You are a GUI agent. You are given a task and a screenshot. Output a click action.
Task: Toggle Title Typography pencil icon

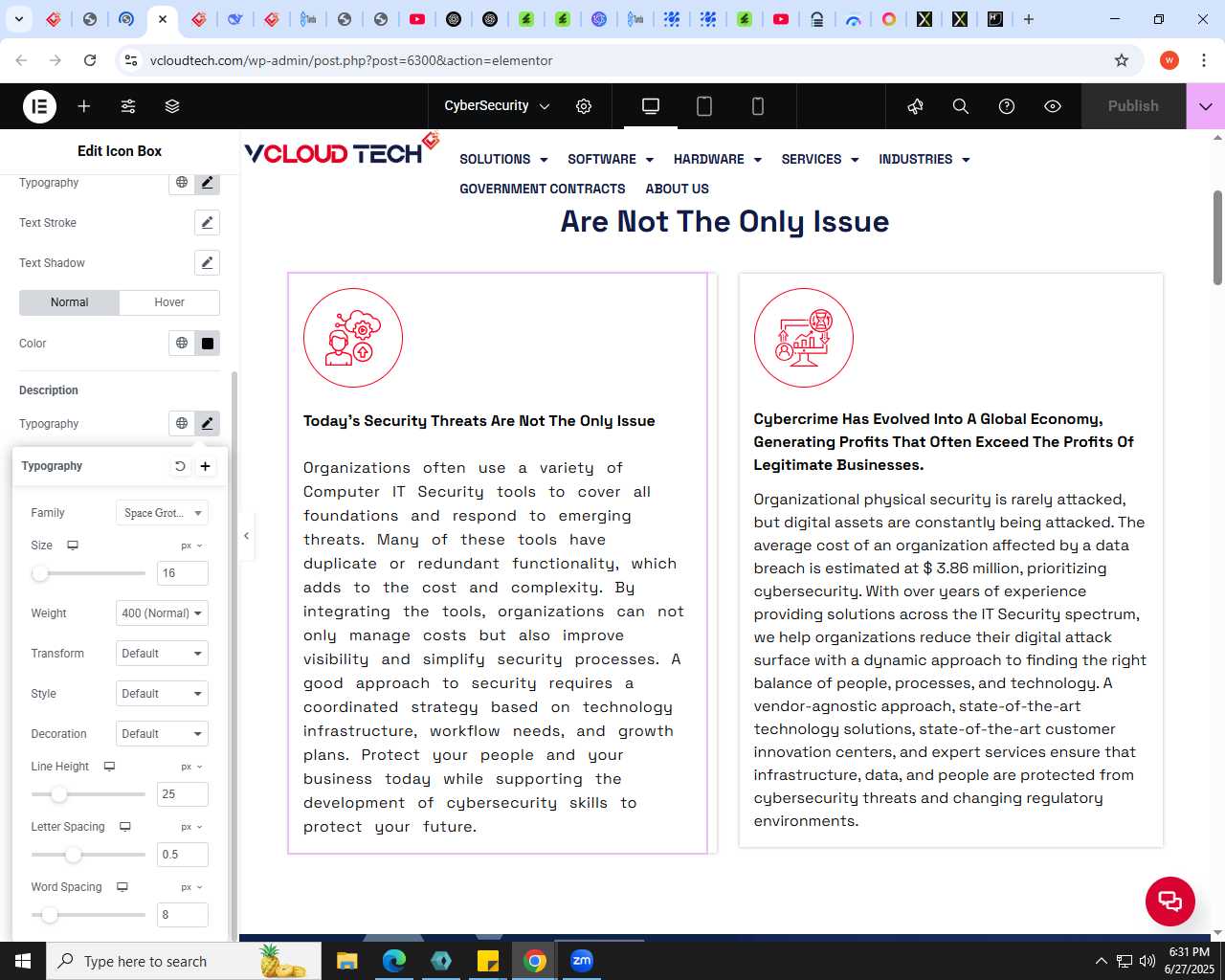tap(207, 182)
